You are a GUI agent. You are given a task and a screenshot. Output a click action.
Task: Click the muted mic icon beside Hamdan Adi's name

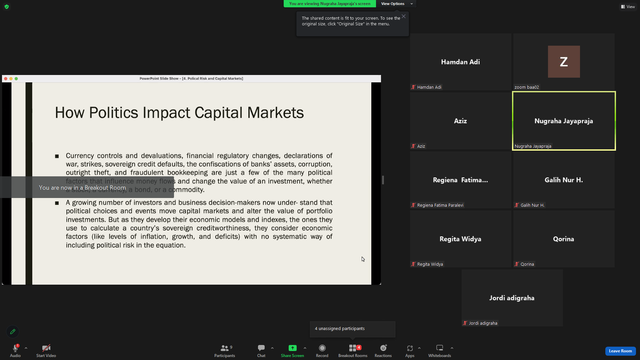pos(413,87)
